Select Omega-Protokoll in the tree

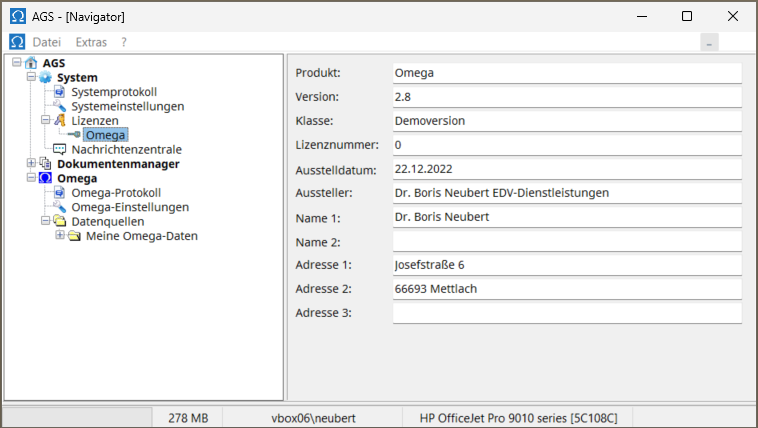(116, 193)
